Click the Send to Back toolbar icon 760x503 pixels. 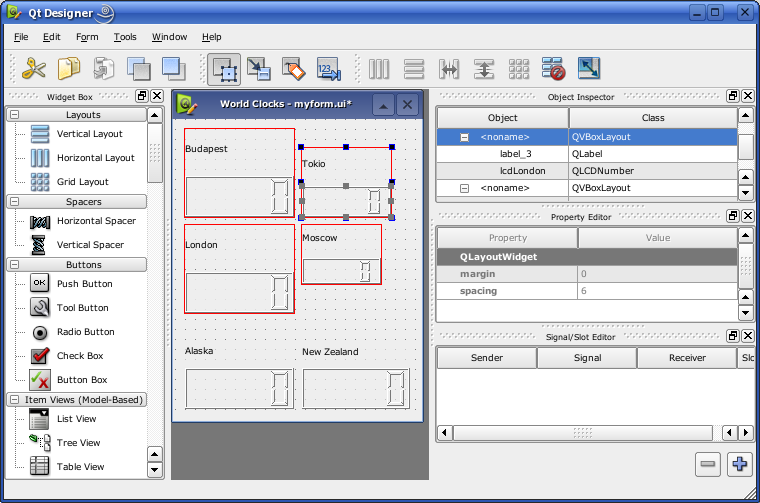(x=139, y=68)
